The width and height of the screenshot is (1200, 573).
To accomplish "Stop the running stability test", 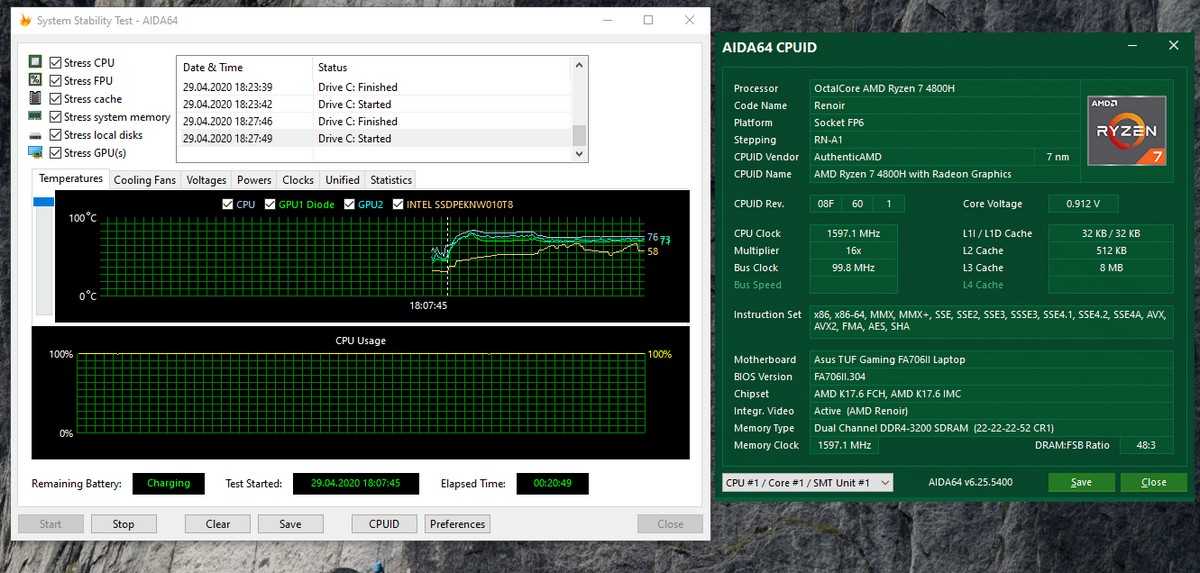I will (123, 524).
